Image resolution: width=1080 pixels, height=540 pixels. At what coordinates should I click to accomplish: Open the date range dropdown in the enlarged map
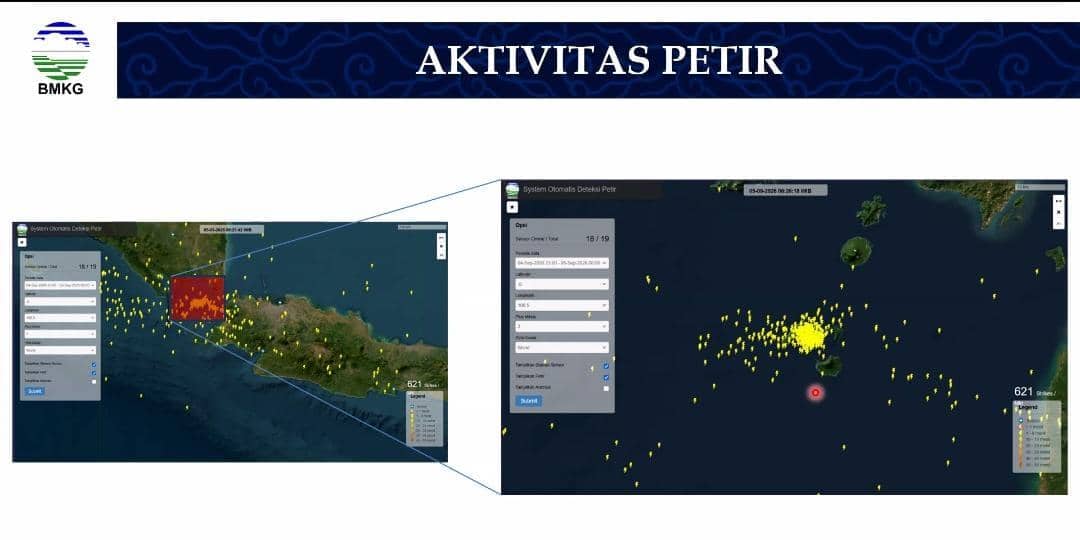click(x=561, y=263)
